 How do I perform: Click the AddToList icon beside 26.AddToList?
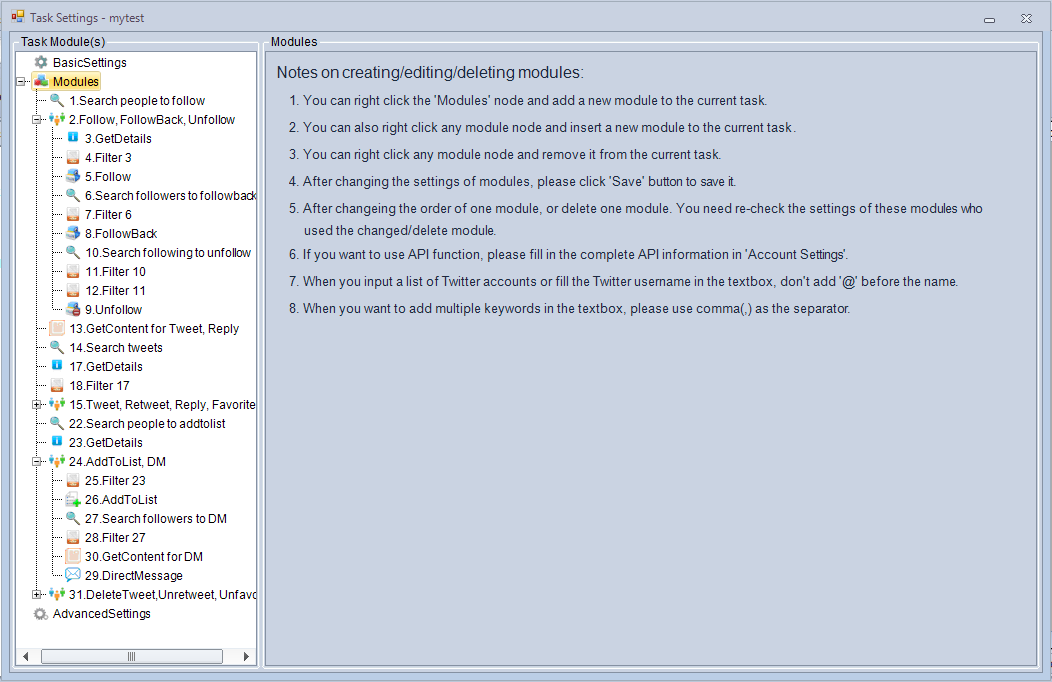point(73,499)
